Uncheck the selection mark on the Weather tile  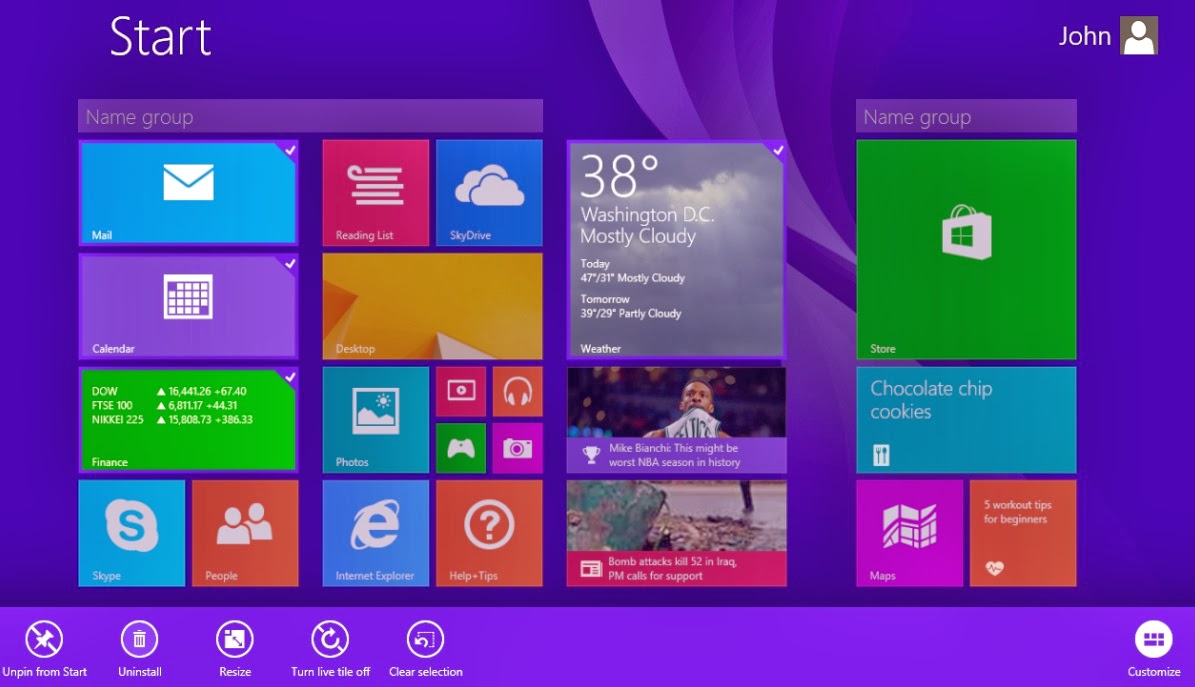coord(777,150)
